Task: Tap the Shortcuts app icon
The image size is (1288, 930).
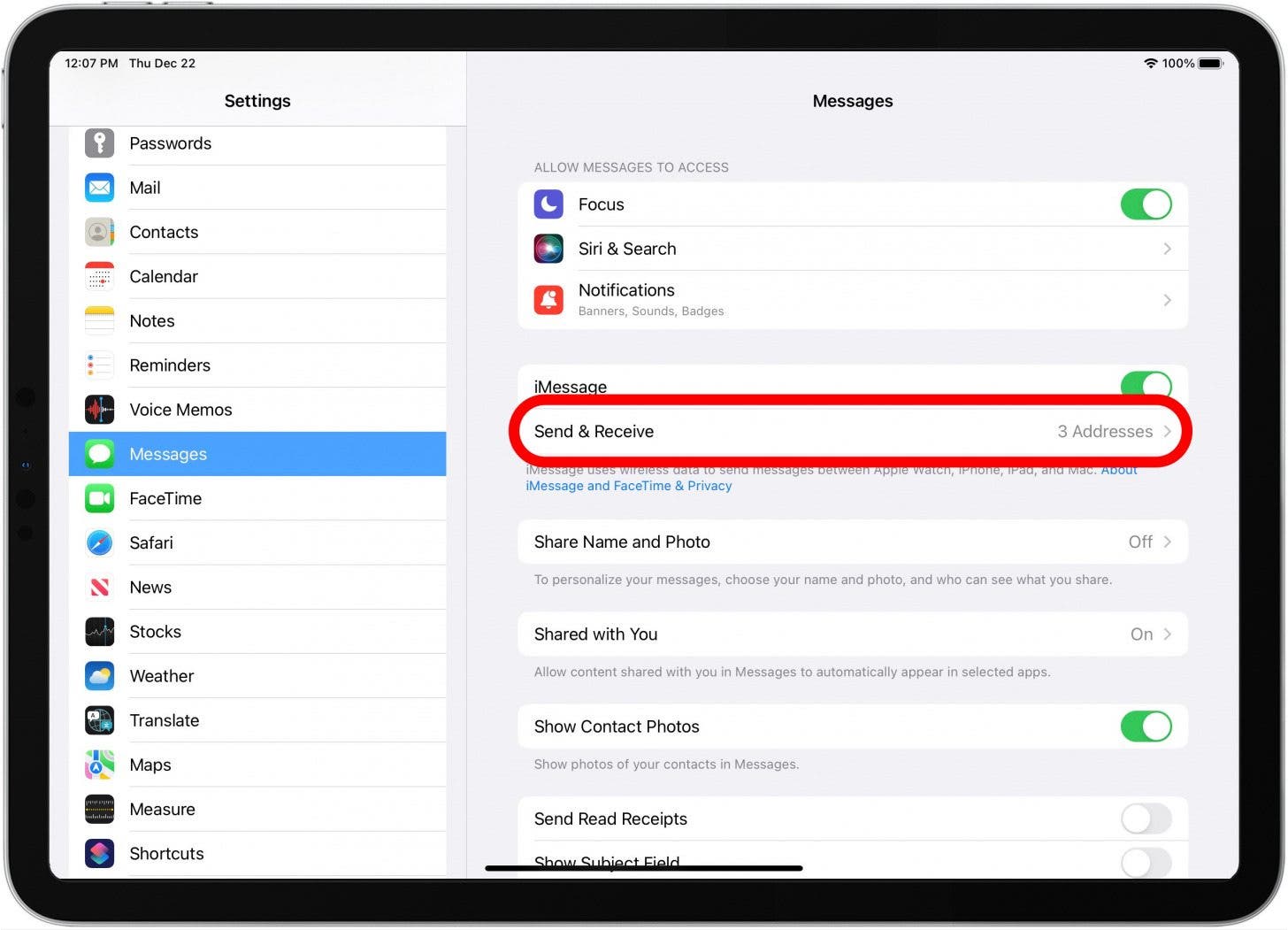Action: pyautogui.click(x=99, y=854)
